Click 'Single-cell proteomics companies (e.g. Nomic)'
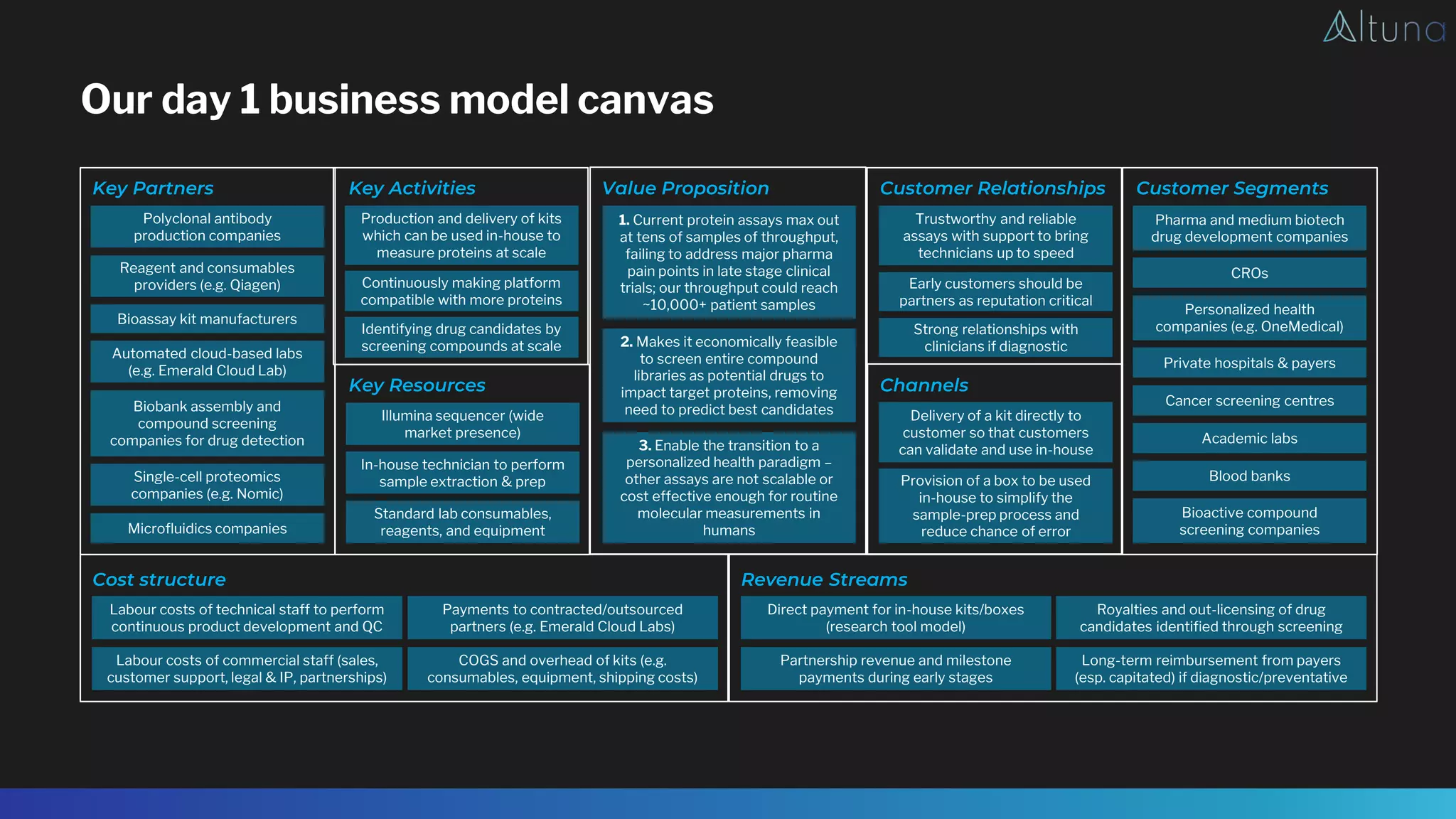The height and width of the screenshot is (819, 1456). tap(207, 485)
